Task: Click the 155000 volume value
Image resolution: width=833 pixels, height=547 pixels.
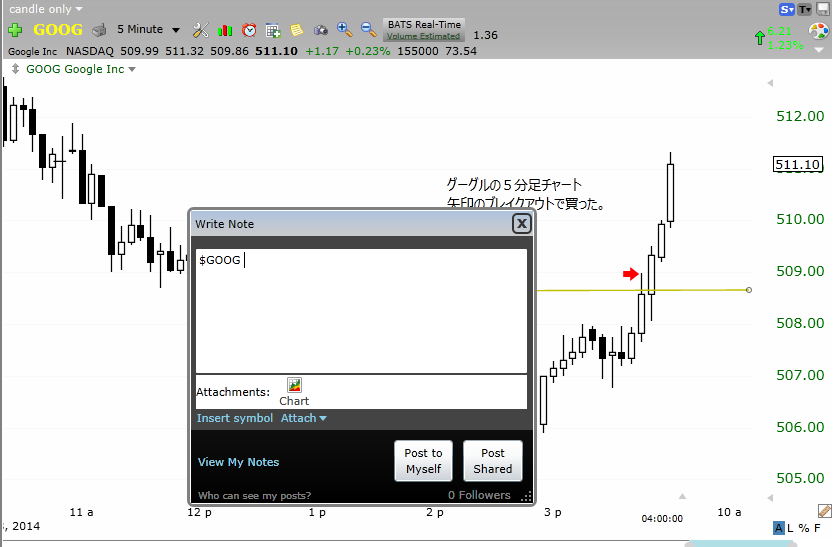Action: point(418,51)
